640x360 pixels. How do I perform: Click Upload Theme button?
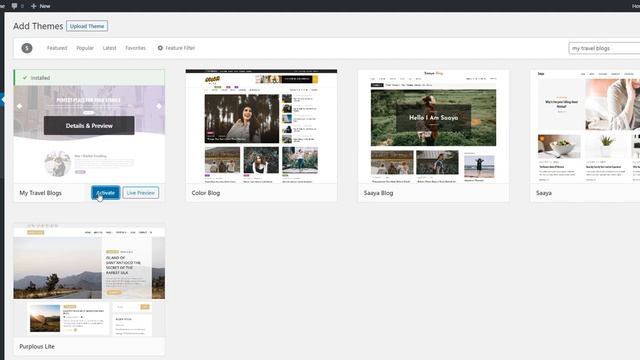click(87, 26)
